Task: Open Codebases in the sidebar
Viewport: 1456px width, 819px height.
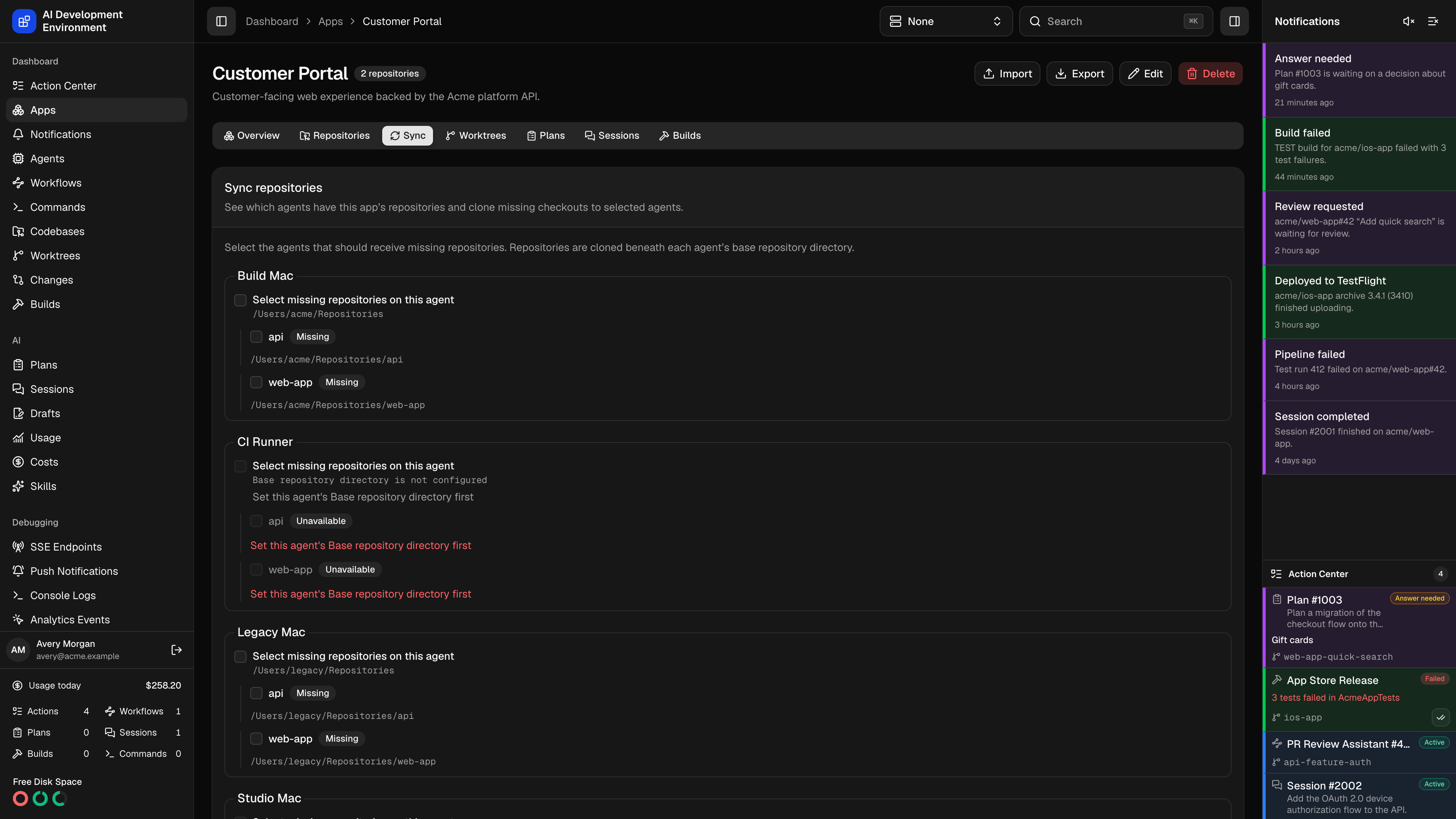Action: point(96,232)
